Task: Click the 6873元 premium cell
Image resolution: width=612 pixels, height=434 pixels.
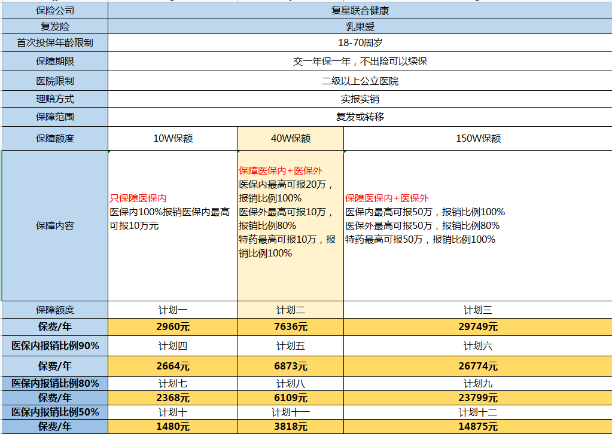Action: 290,366
